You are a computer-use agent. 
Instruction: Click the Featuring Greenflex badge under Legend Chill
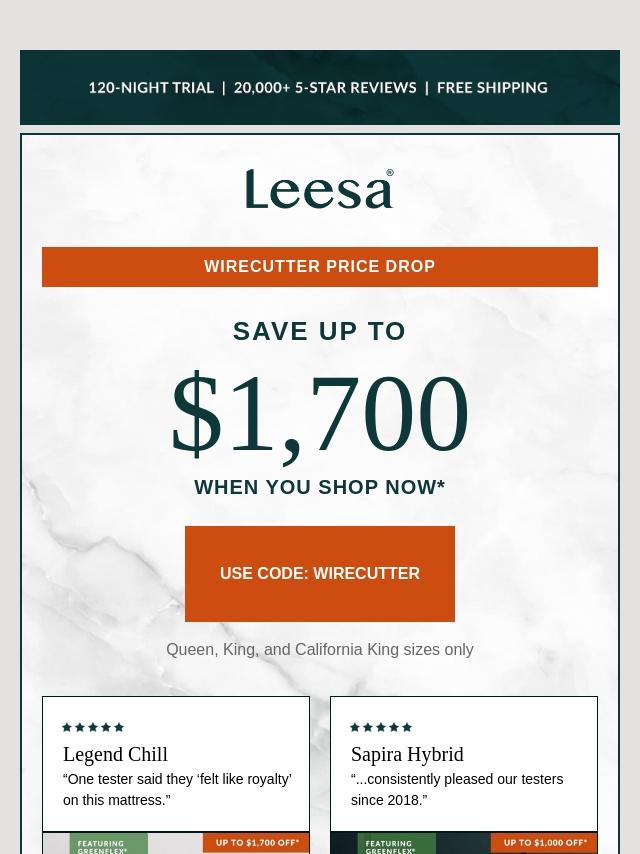point(108,844)
